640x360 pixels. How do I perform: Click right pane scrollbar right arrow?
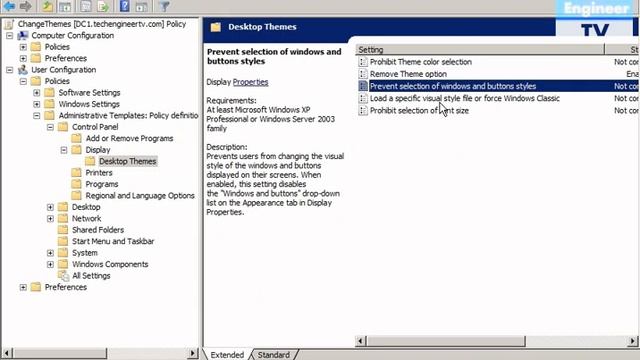(x=632, y=341)
